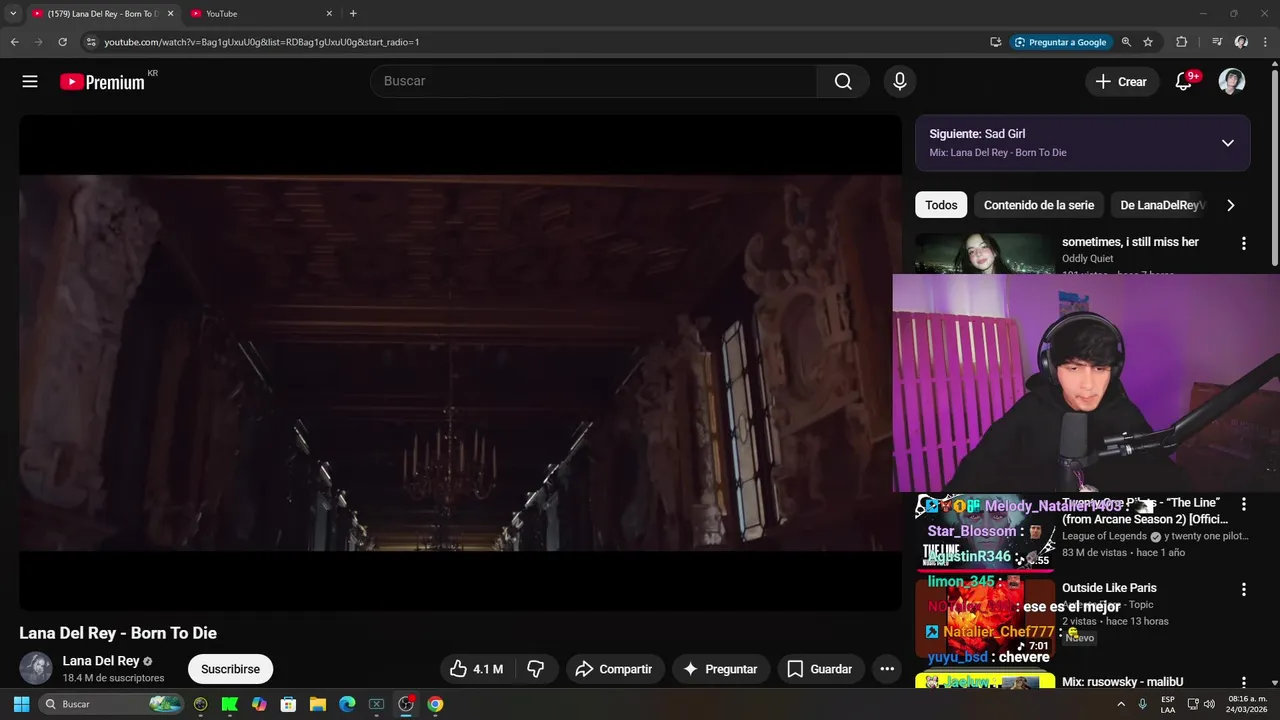The width and height of the screenshot is (1280, 720).
Task: Close the second YouTube tab
Action: pos(329,14)
